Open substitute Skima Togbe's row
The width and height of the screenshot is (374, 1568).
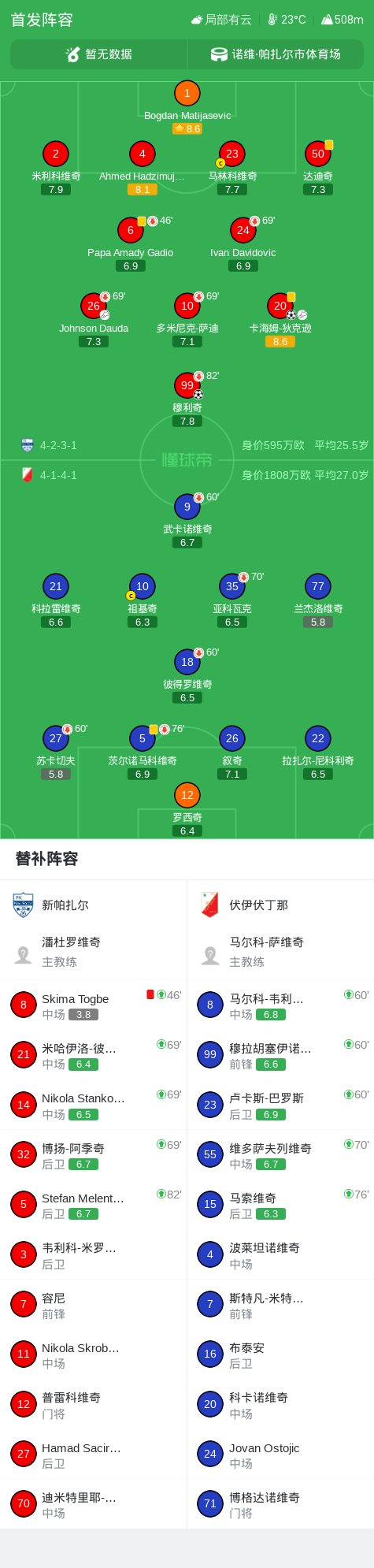[94, 1005]
